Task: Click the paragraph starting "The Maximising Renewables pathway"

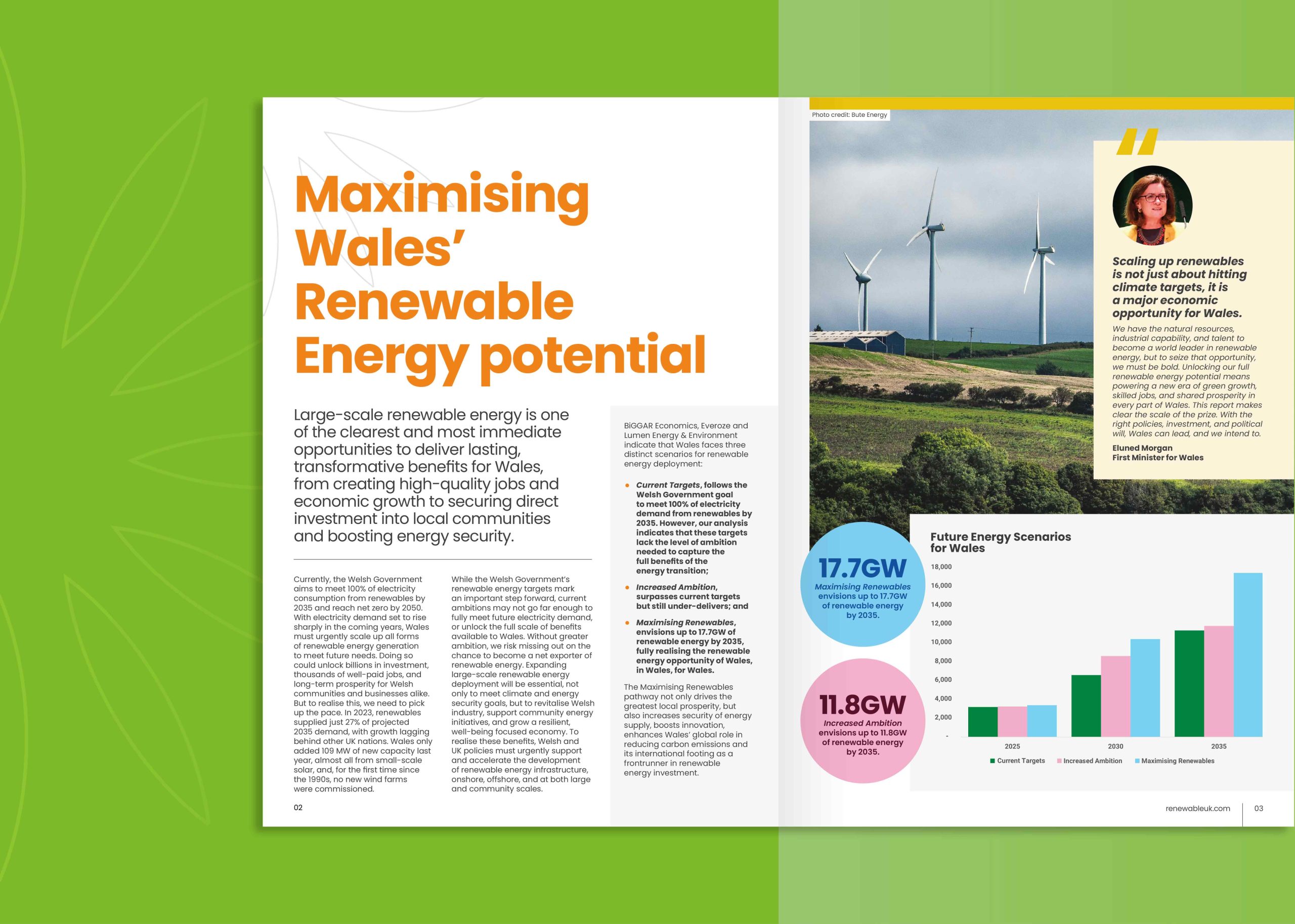Action: point(687,730)
